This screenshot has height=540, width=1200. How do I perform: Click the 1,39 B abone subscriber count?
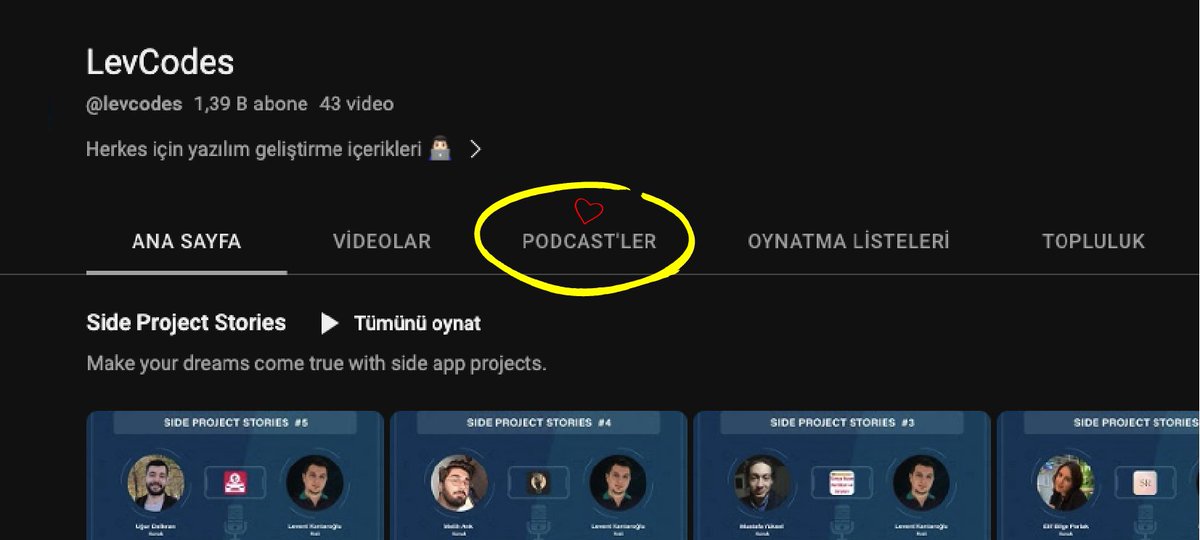point(249,104)
